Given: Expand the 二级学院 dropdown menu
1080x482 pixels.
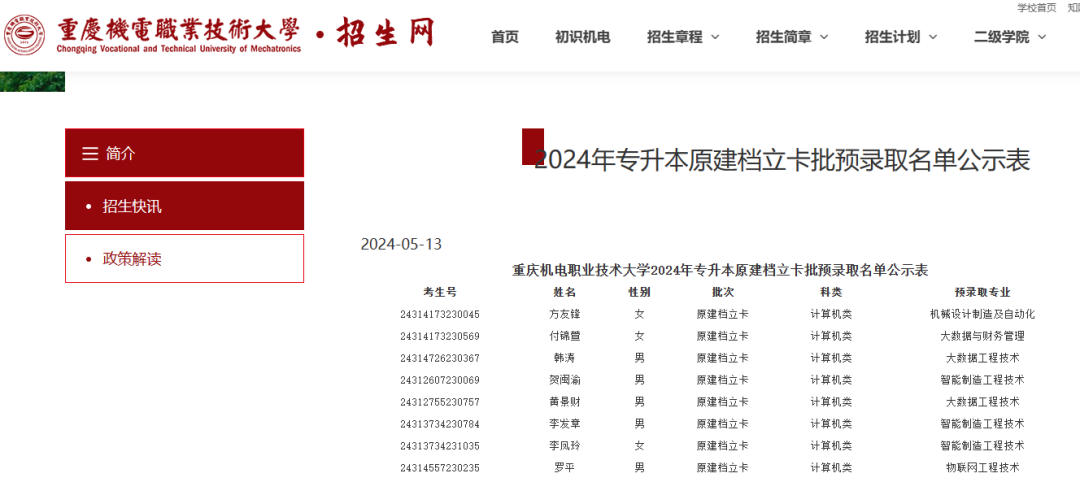Looking at the screenshot, I should [x=1010, y=37].
